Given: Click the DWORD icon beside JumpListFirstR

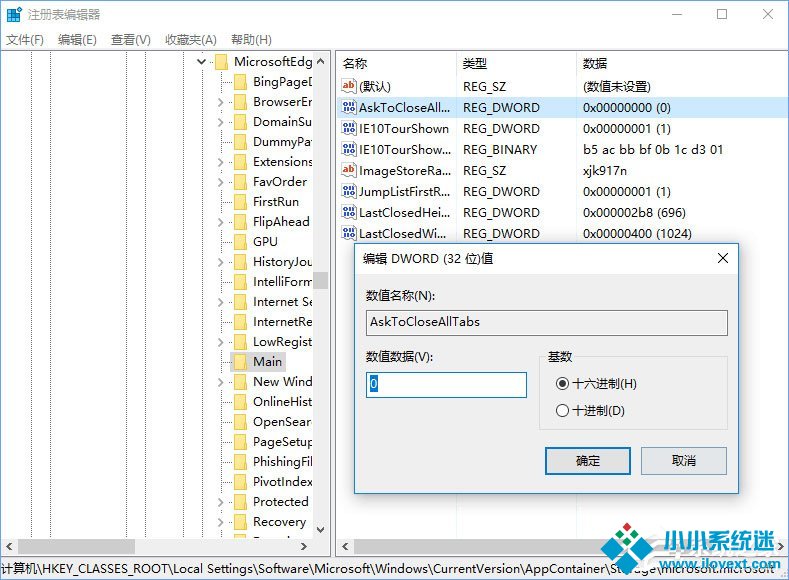Looking at the screenshot, I should tap(349, 191).
